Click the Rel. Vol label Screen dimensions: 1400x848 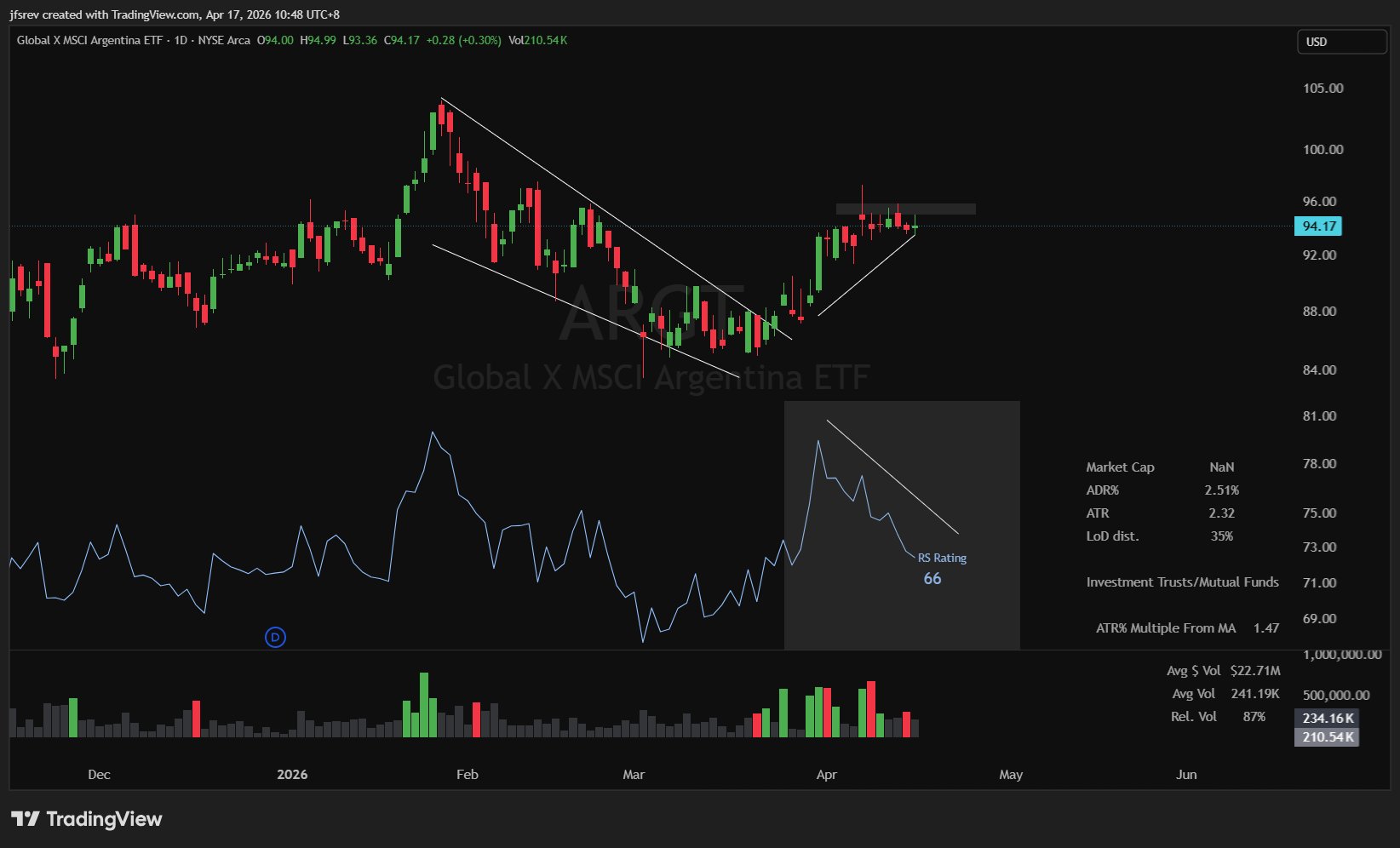pos(1193,717)
